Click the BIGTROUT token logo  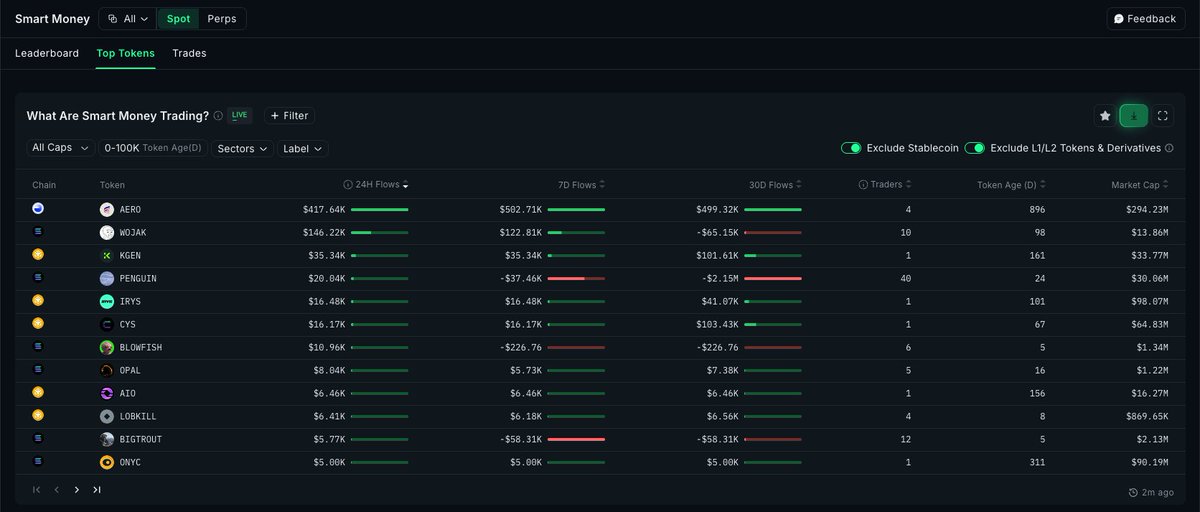coord(107,439)
